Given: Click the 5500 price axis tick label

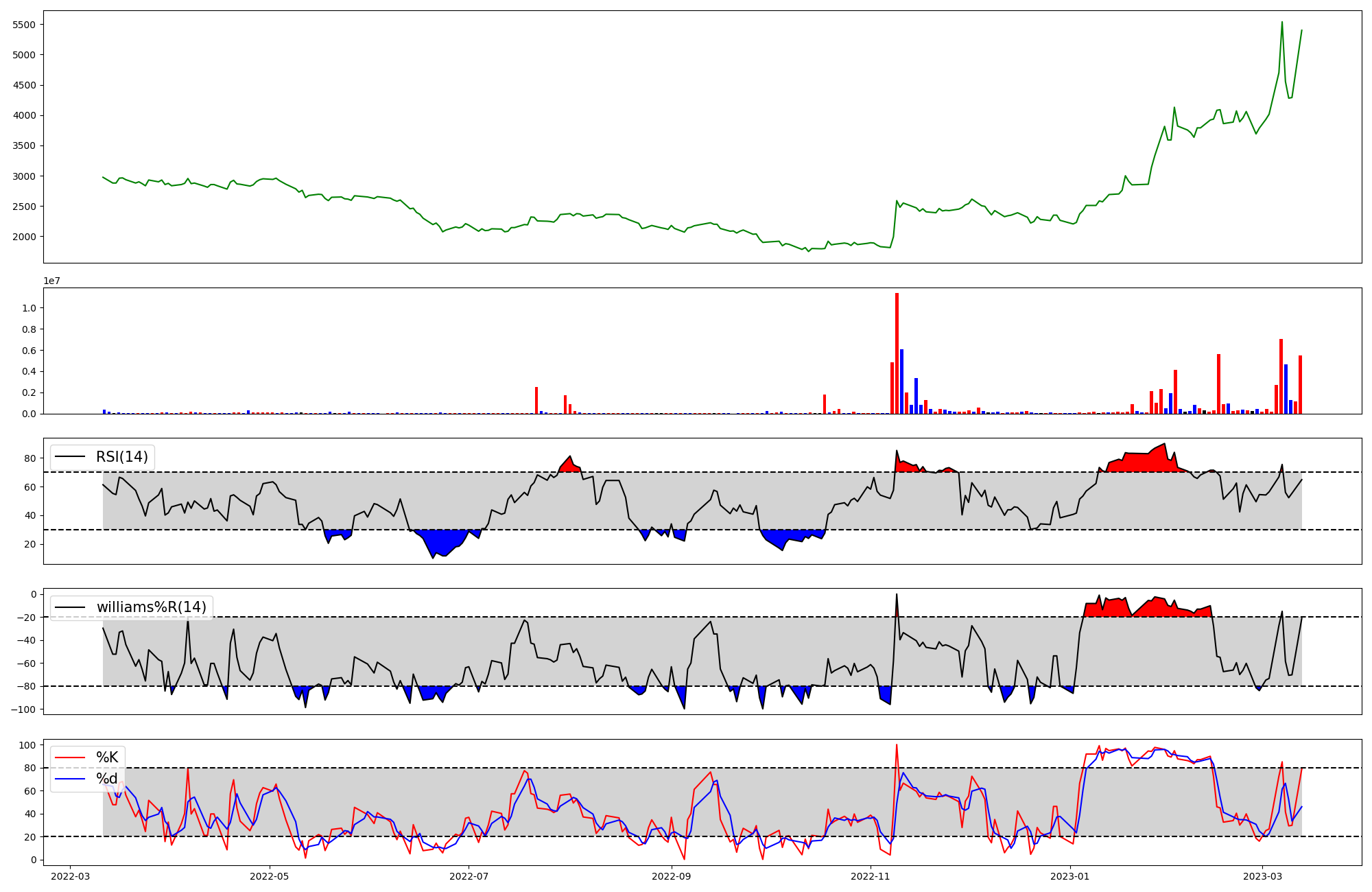Looking at the screenshot, I should (x=25, y=25).
